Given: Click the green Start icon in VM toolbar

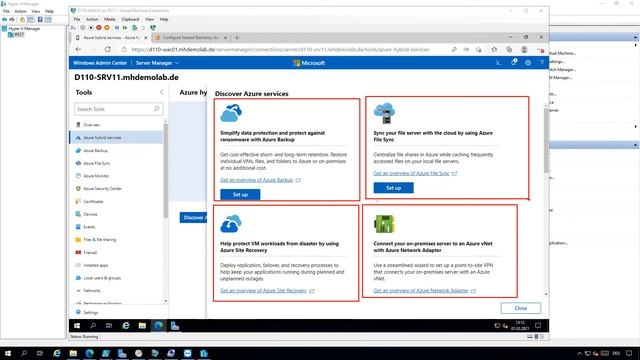Looking at the screenshot, I should point(125,28).
